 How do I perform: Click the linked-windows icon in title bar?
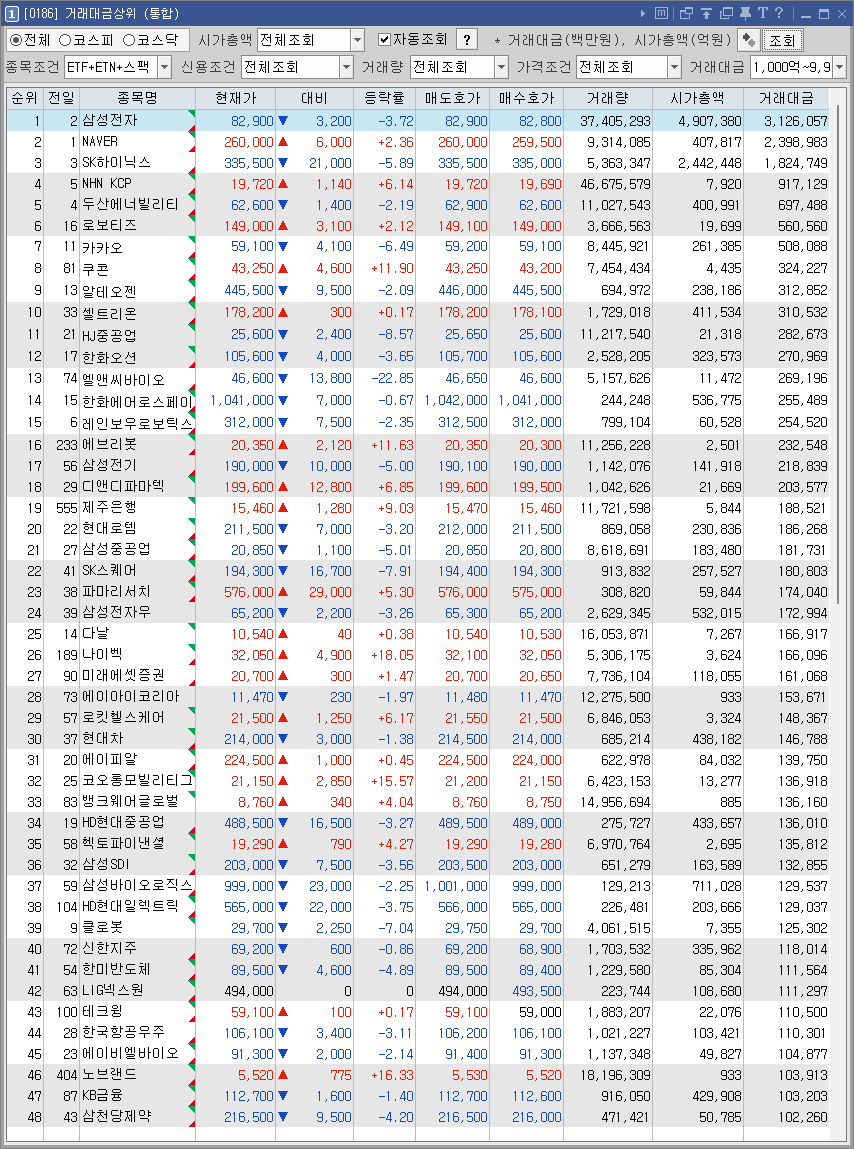(686, 13)
